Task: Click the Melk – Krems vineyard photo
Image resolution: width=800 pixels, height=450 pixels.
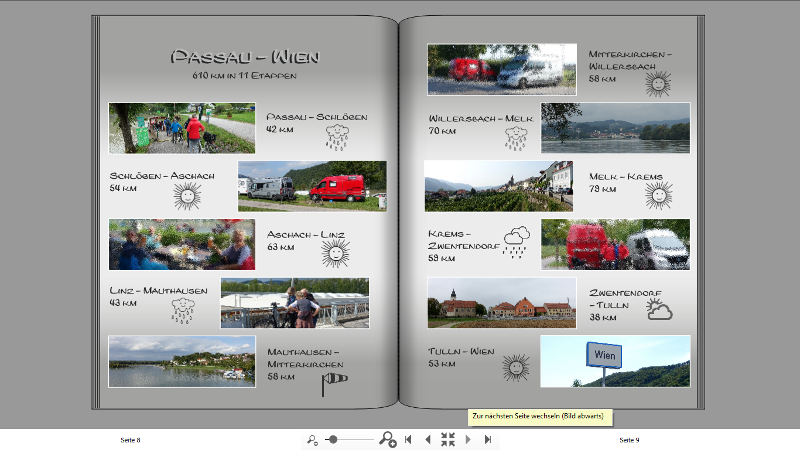Action: tap(498, 186)
